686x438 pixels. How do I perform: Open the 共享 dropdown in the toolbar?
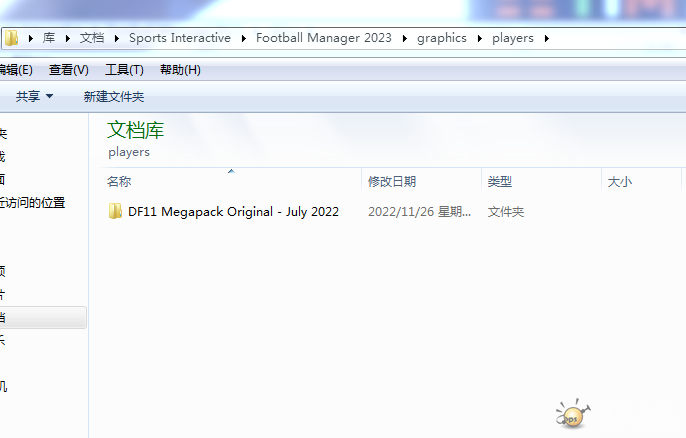pyautogui.click(x=34, y=96)
